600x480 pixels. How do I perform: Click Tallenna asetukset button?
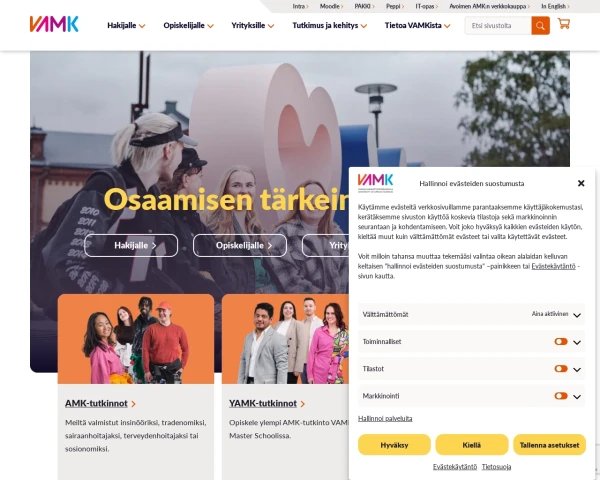click(x=549, y=445)
